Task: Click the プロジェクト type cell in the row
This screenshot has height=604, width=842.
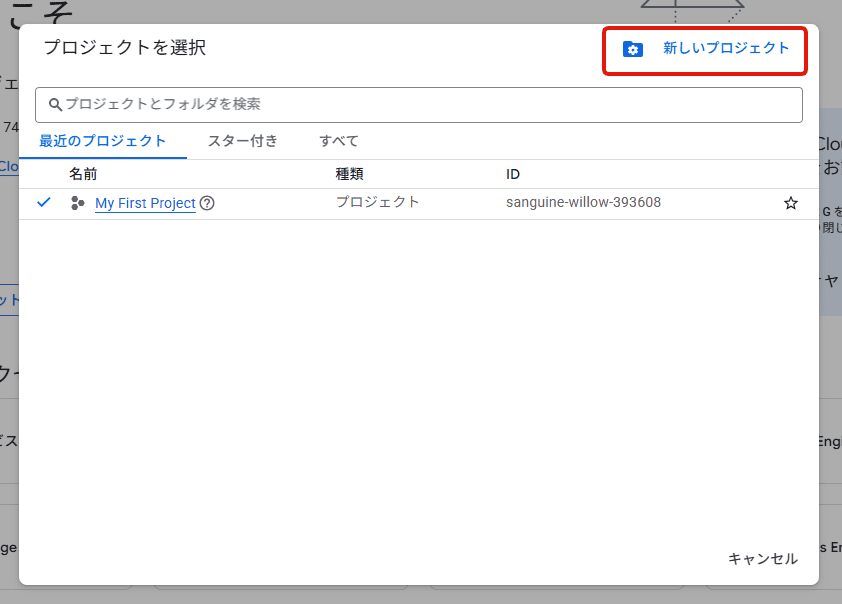Action: click(377, 202)
